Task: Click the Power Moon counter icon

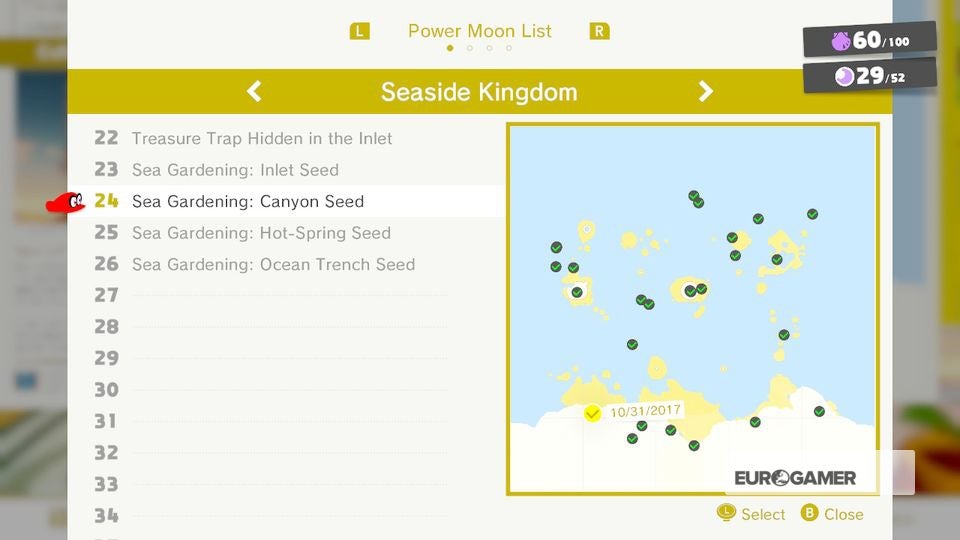Action: pyautogui.click(x=844, y=77)
